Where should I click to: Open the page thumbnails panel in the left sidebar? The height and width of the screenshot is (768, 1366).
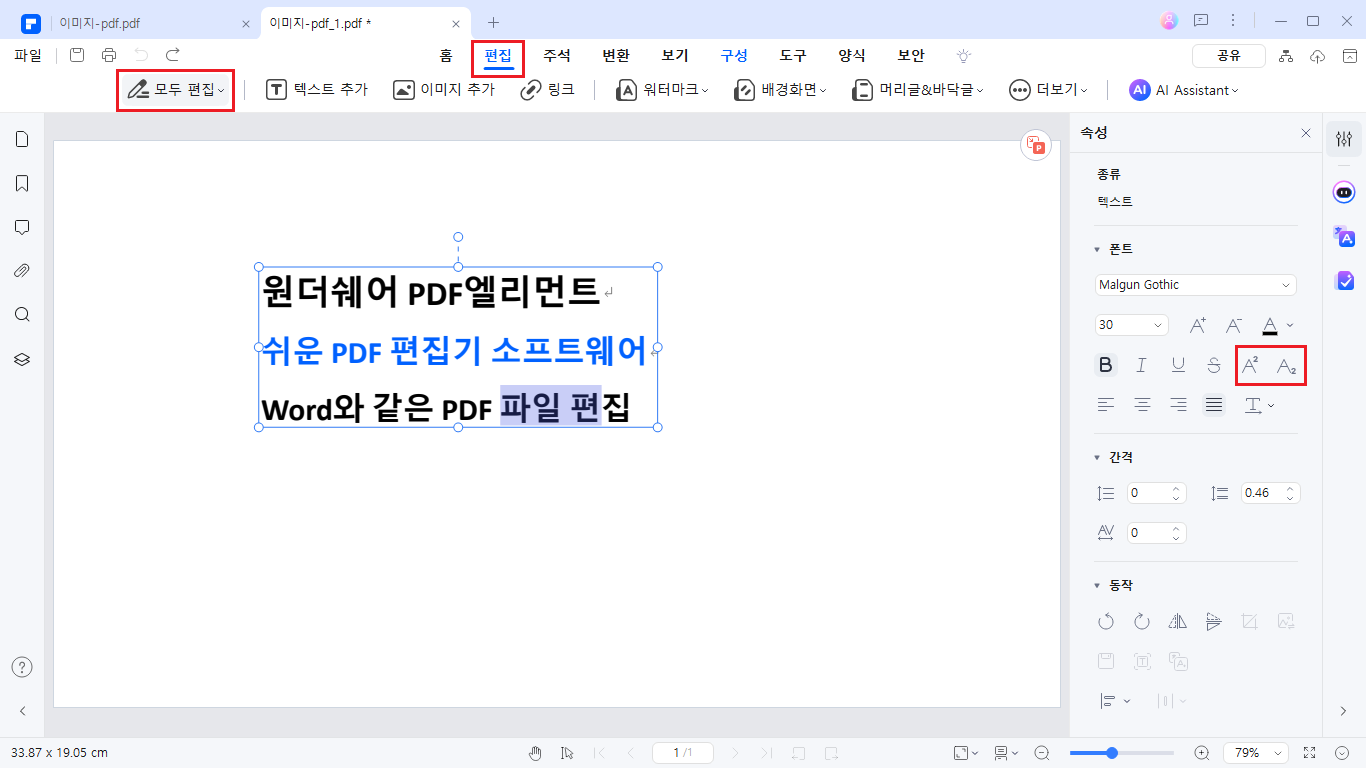(x=22, y=139)
